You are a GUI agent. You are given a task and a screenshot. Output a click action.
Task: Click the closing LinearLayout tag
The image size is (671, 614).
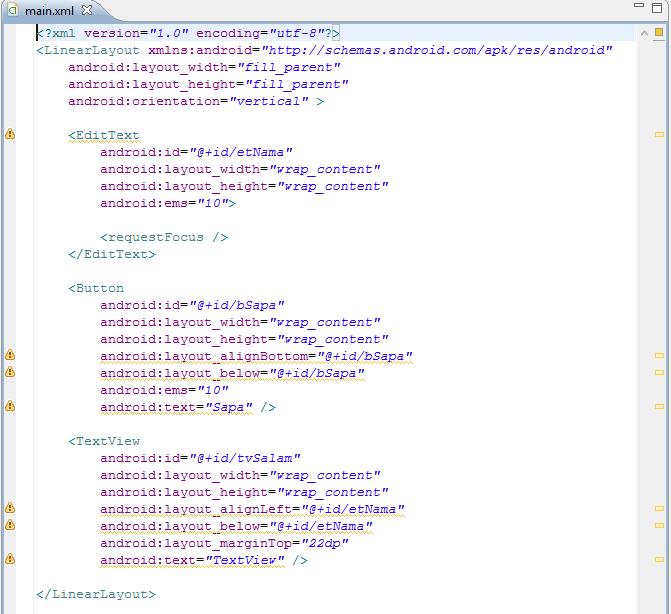pos(96,594)
